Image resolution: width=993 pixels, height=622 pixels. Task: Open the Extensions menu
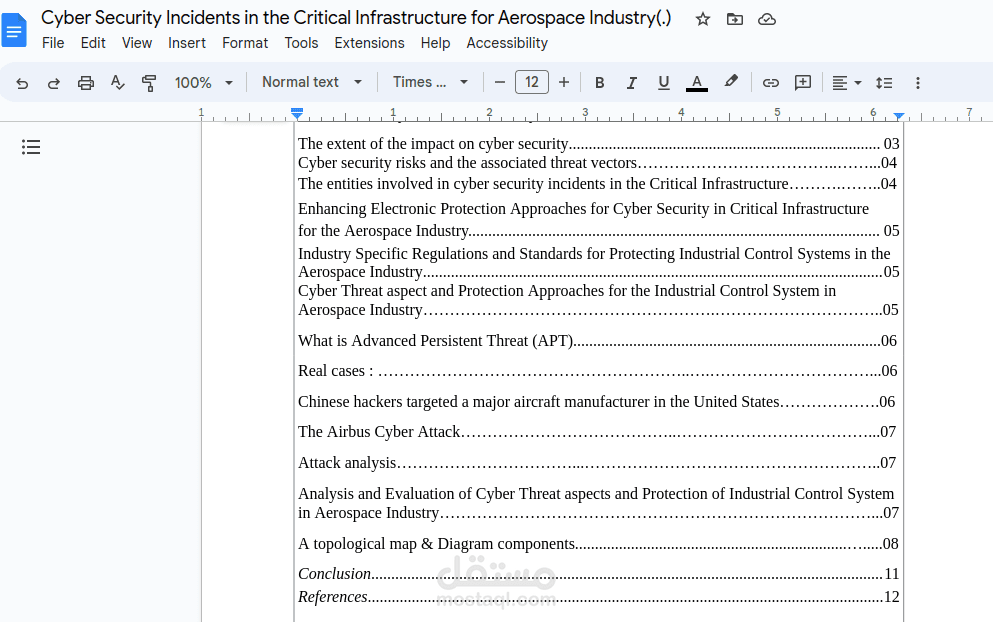click(369, 43)
